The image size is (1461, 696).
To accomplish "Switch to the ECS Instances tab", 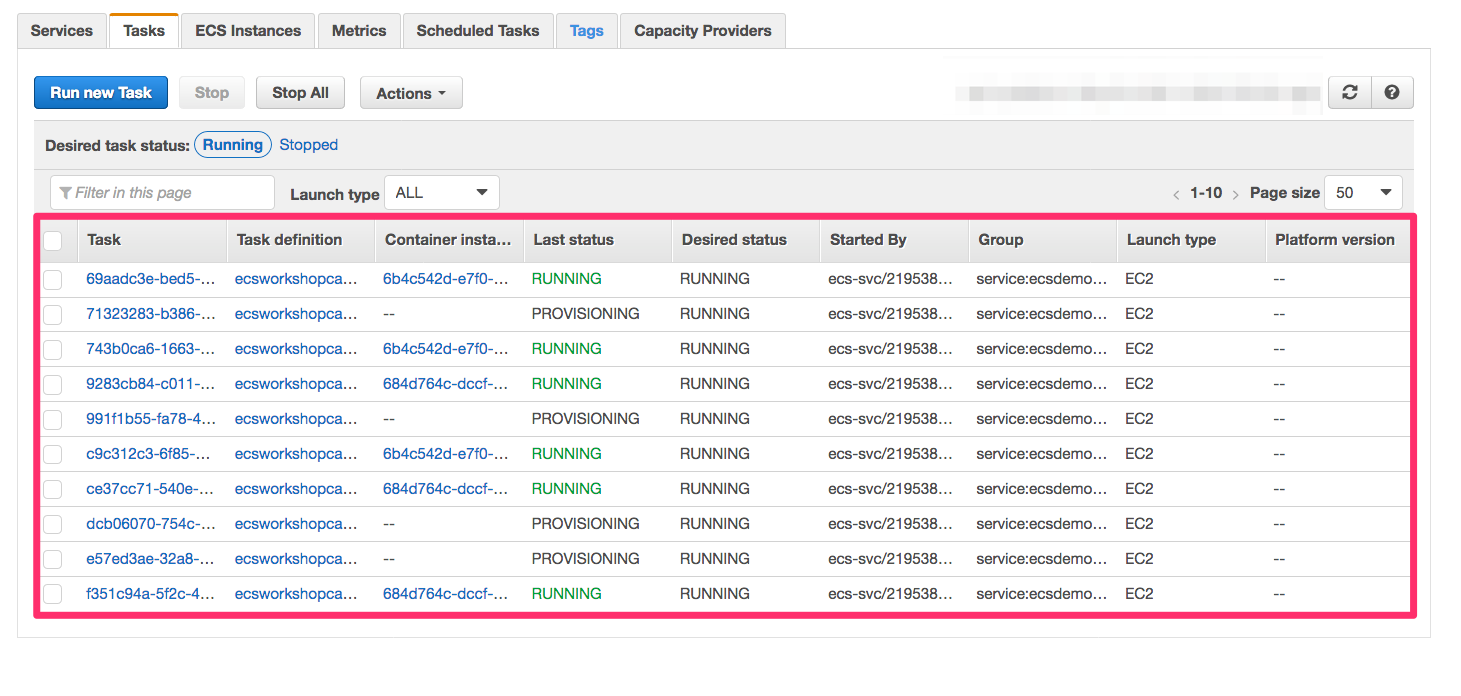I will [248, 31].
